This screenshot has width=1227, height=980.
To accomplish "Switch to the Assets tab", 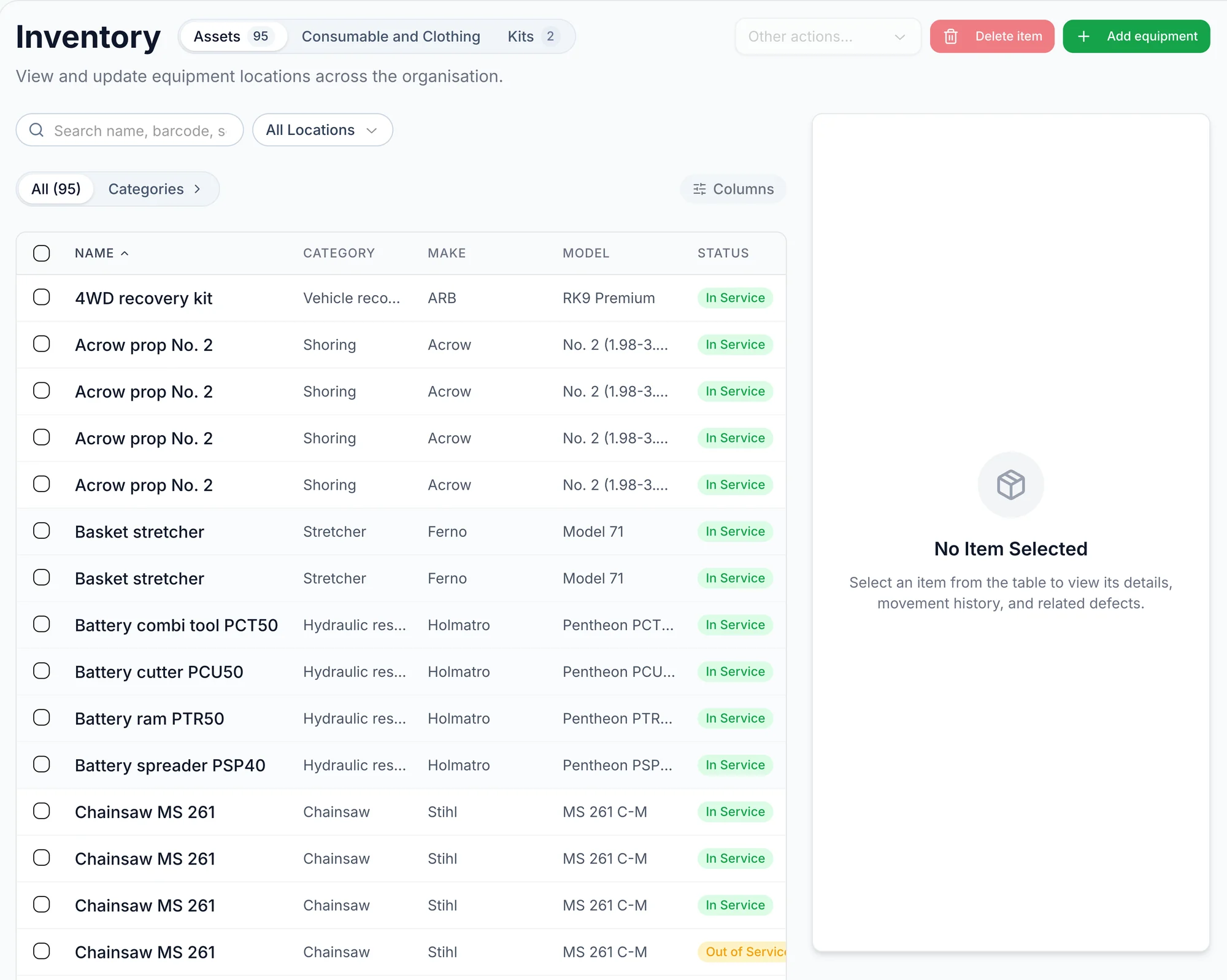I will (x=233, y=37).
